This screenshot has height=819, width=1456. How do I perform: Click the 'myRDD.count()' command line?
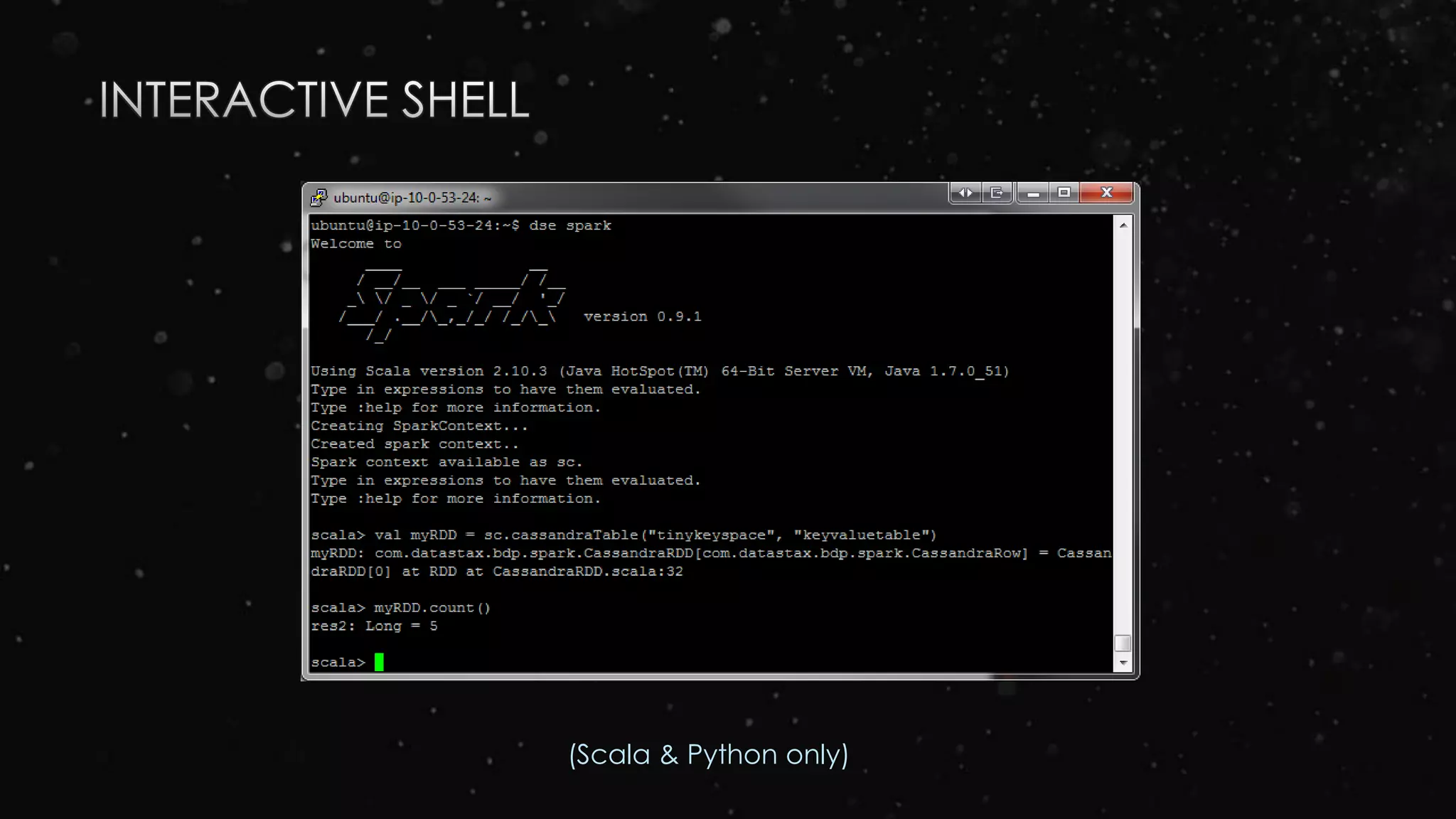[x=401, y=608]
